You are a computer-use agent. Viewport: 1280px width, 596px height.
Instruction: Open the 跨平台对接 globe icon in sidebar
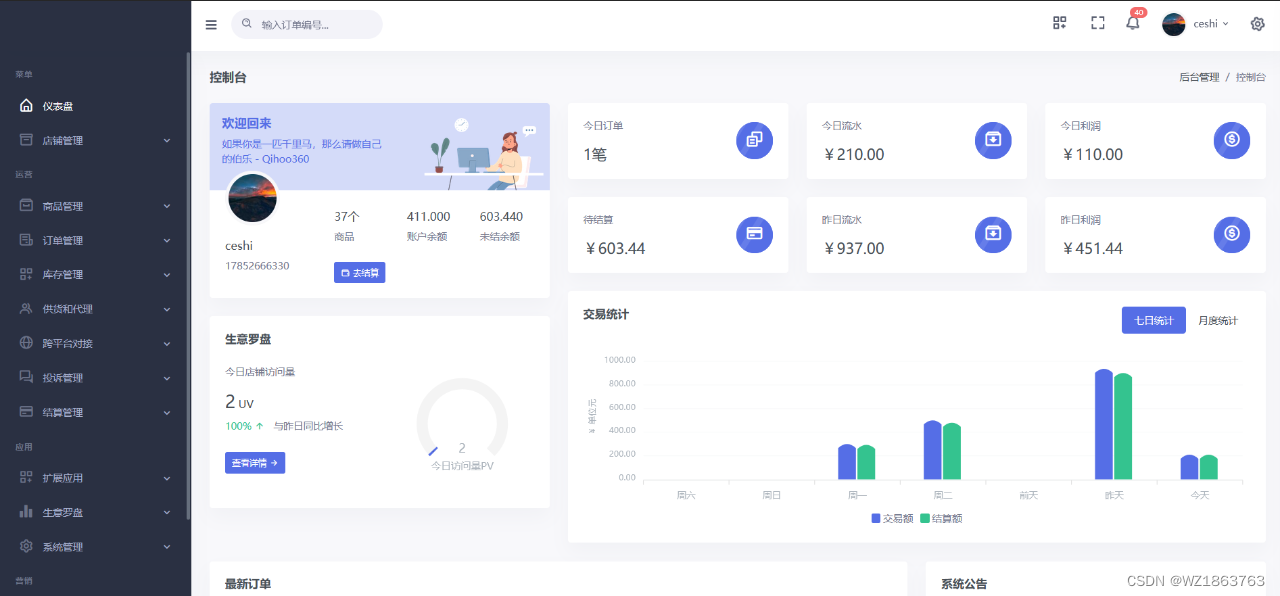25,343
